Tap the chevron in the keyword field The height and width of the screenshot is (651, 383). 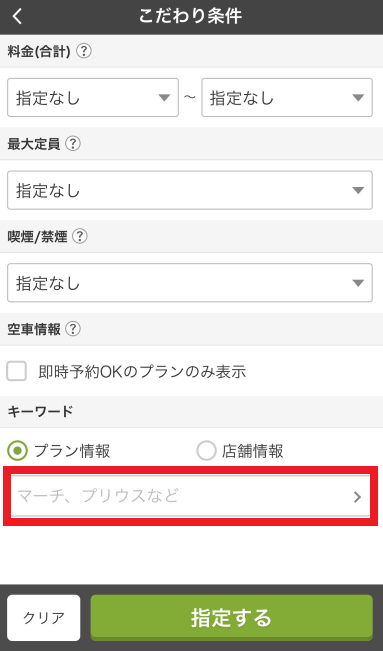click(x=357, y=497)
